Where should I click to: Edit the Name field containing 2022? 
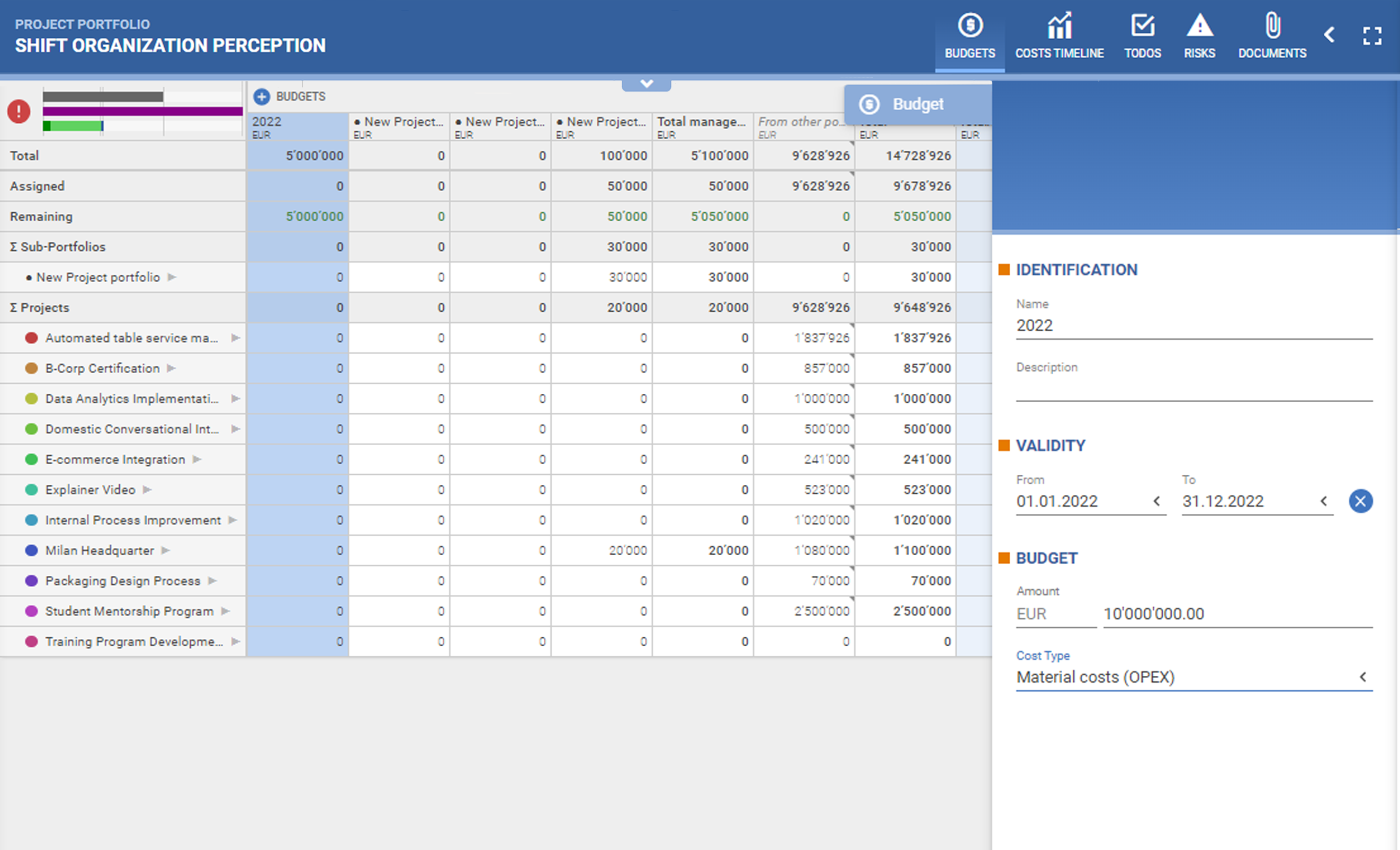point(1193,325)
